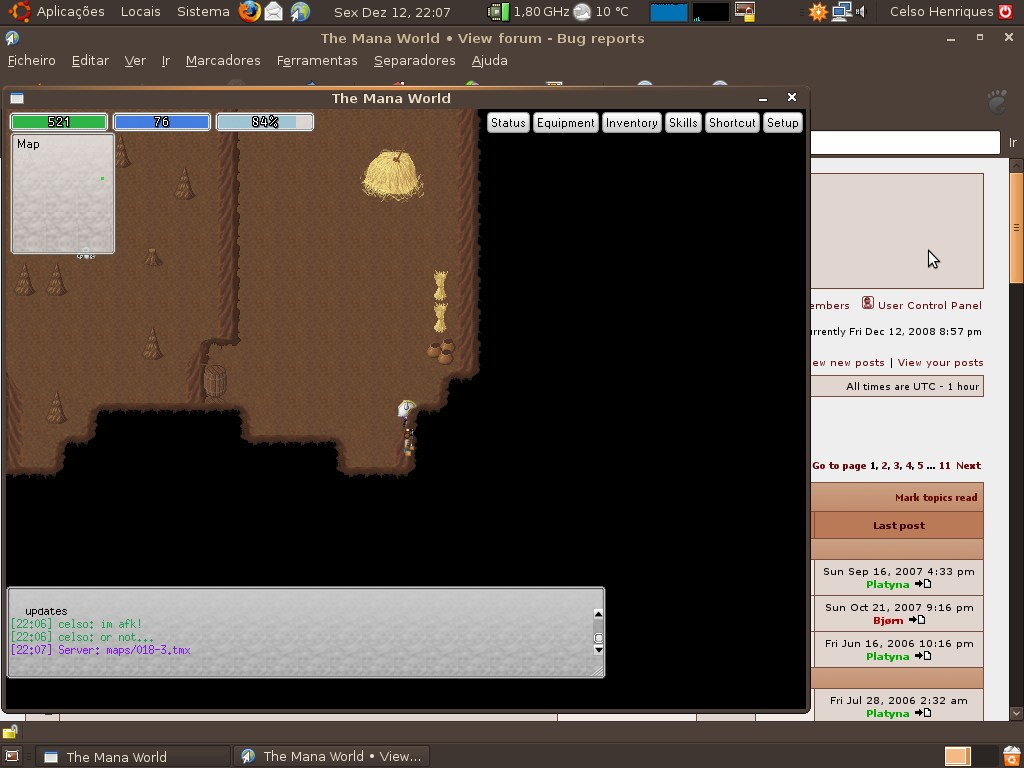Viewport: 1024px width, 768px height.
Task: Click the blue MP bar showing 76
Action: point(161,122)
